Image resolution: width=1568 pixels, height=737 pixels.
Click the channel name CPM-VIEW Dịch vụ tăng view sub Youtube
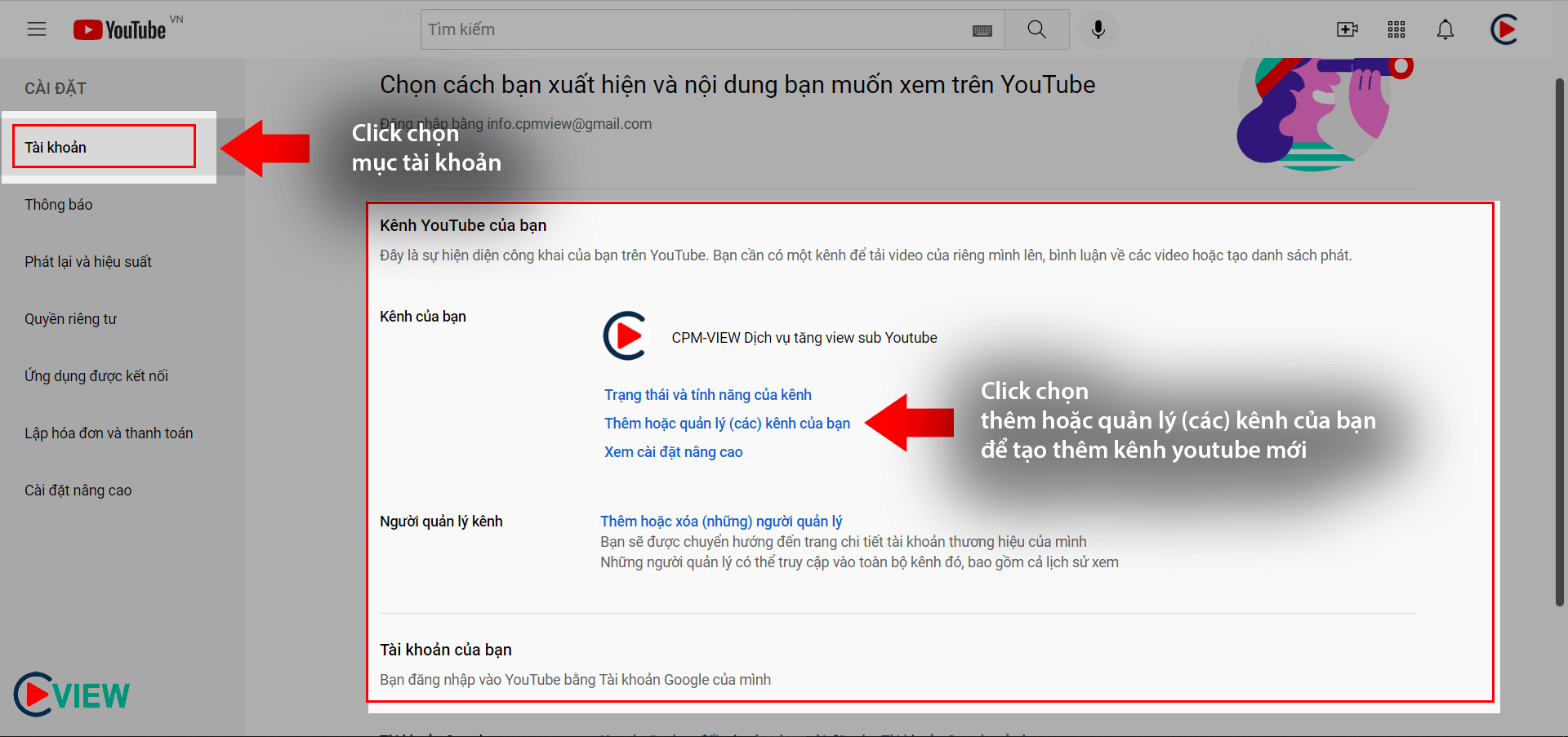click(804, 338)
